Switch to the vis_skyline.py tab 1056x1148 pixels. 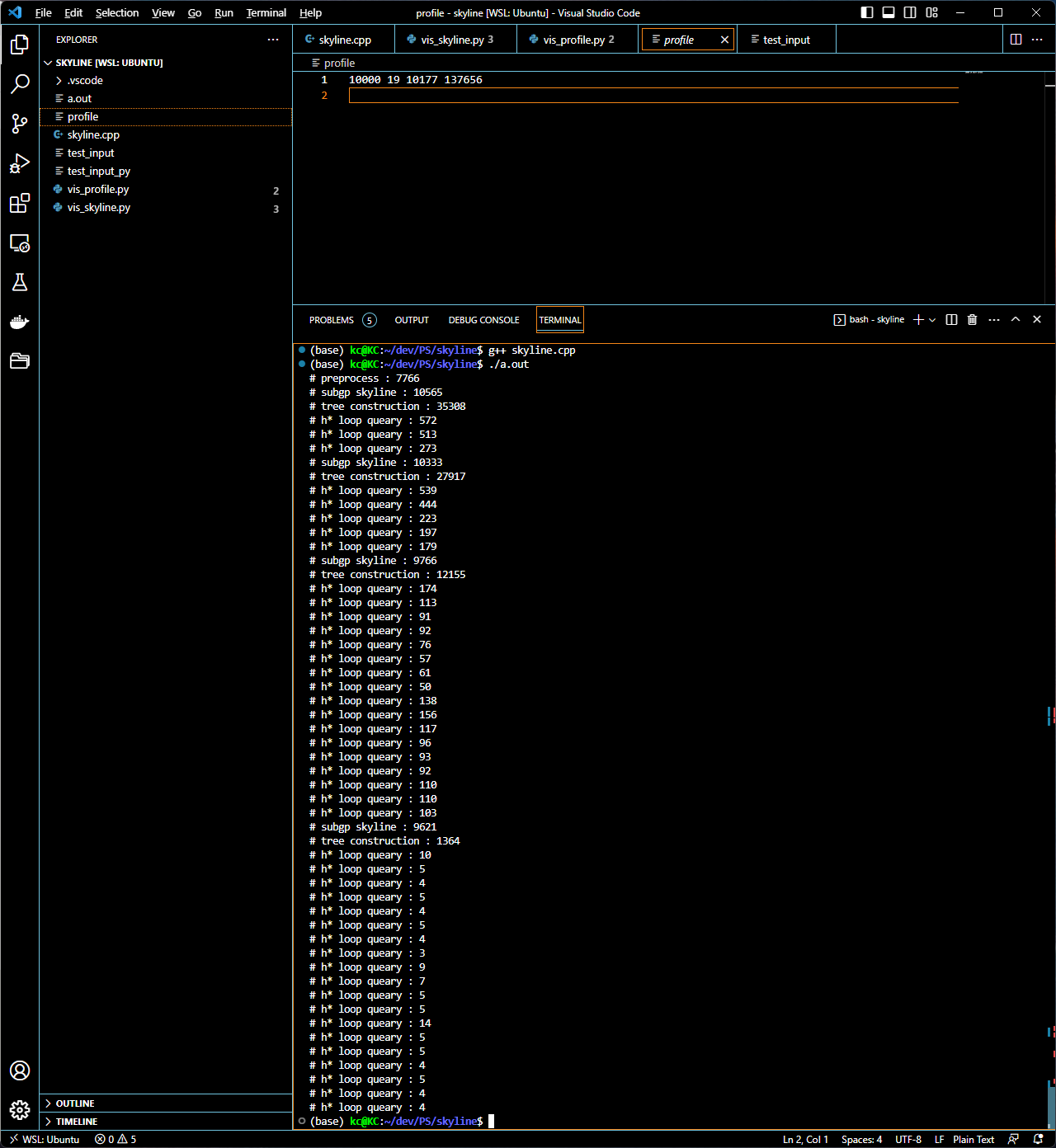pos(455,40)
